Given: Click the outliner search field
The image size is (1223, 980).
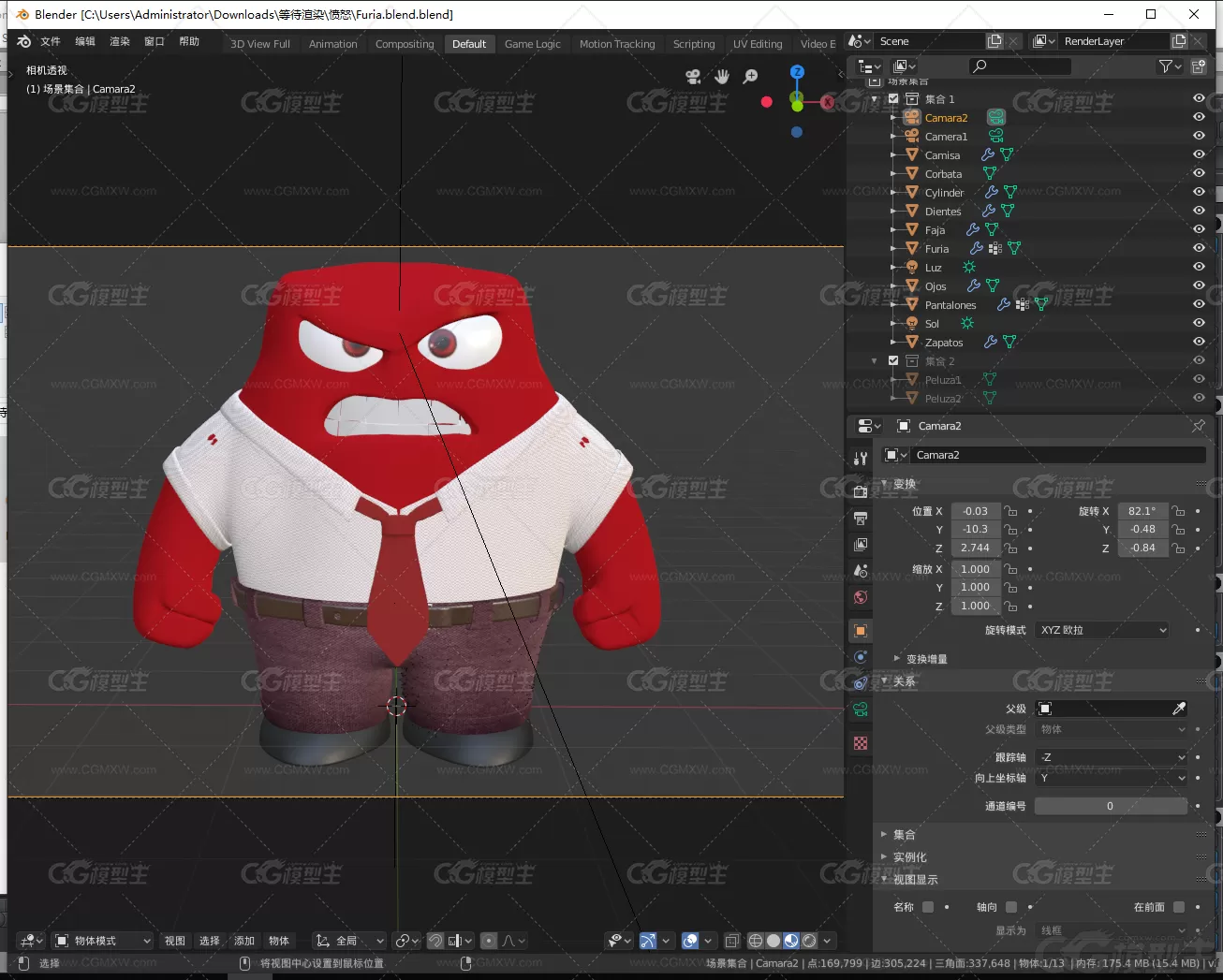Looking at the screenshot, I should pyautogui.click(x=1020, y=66).
